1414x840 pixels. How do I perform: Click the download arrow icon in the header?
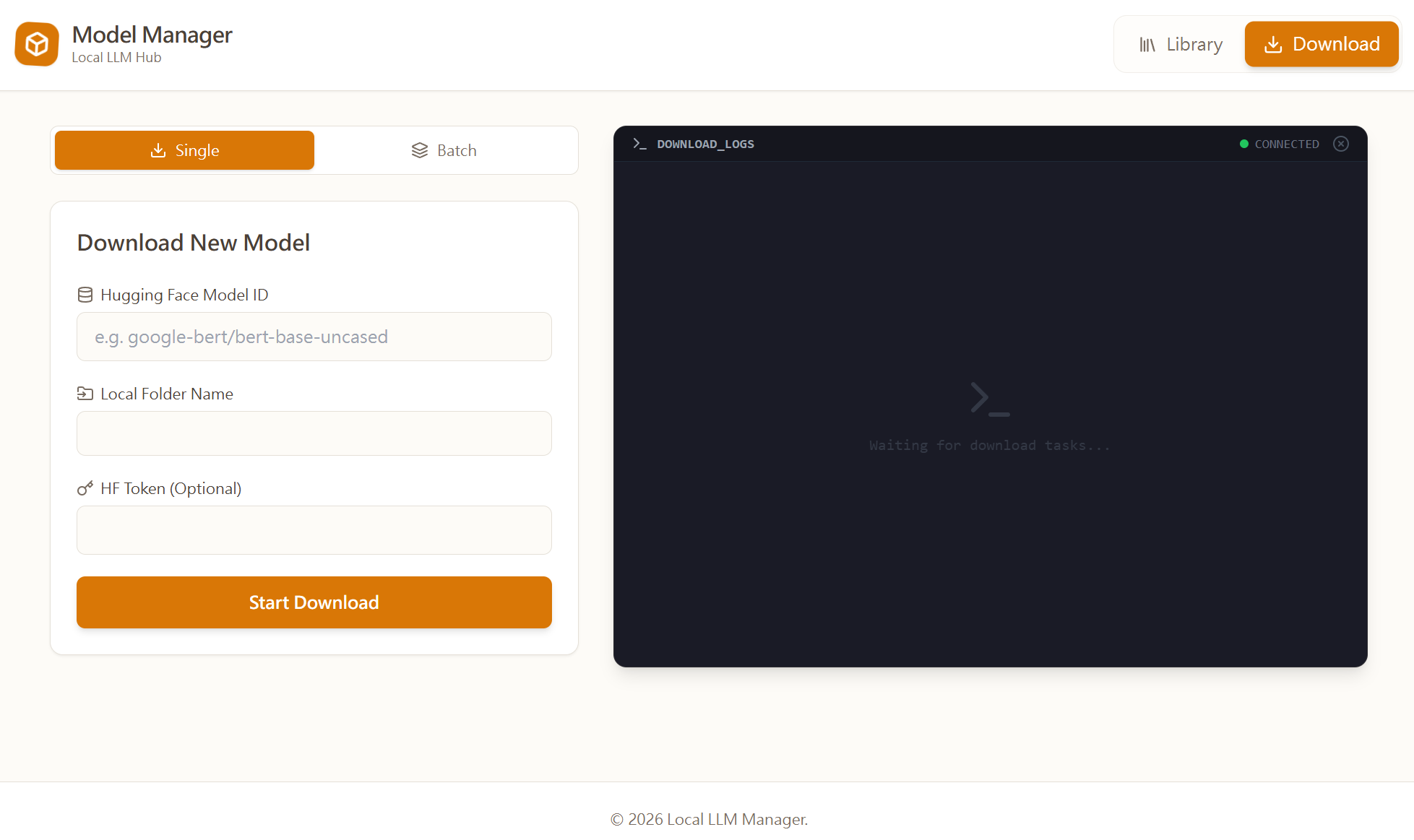[1273, 45]
